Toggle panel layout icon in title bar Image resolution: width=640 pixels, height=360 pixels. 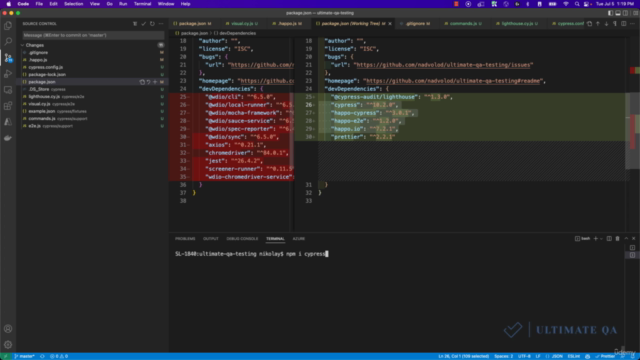pyautogui.click(x=618, y=13)
